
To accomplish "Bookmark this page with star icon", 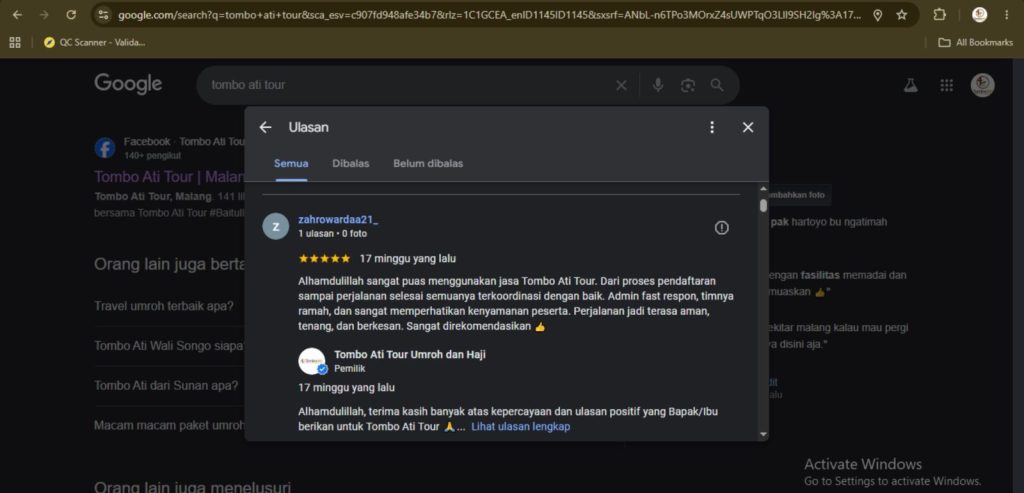I will tap(901, 14).
